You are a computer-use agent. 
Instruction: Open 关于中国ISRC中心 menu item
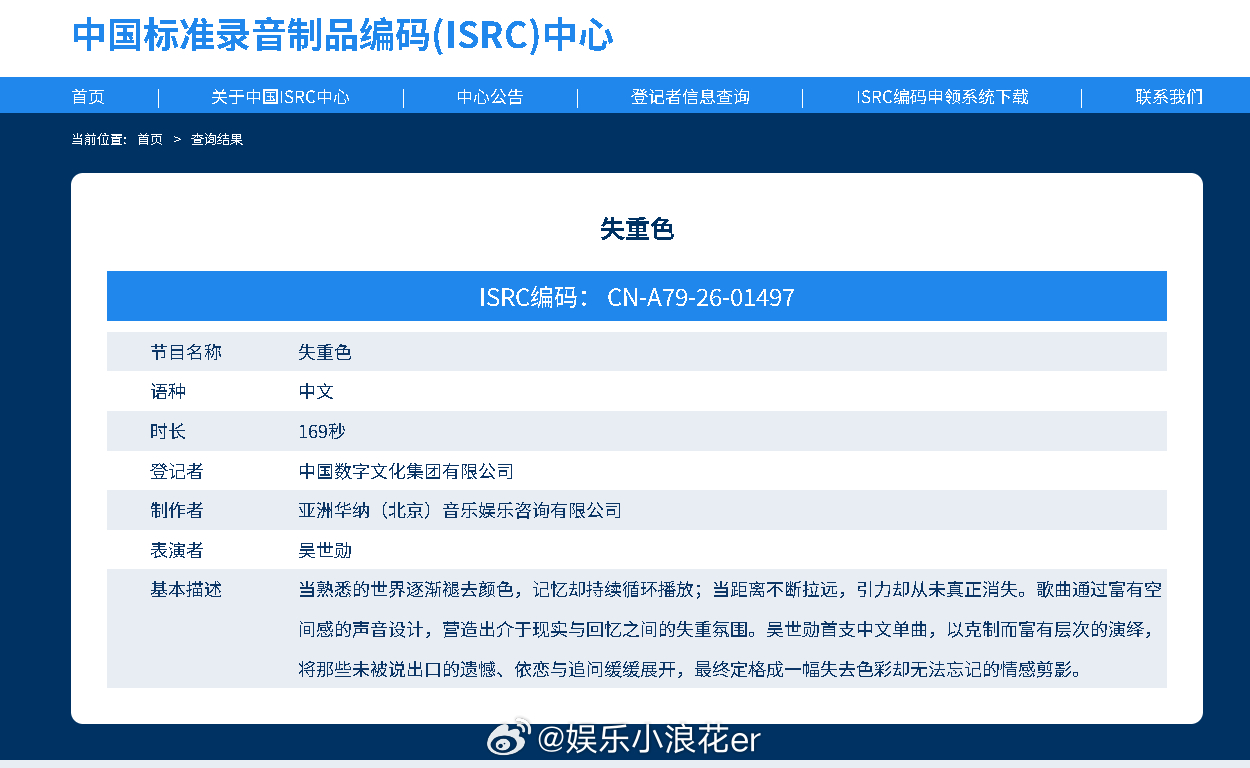pos(280,97)
